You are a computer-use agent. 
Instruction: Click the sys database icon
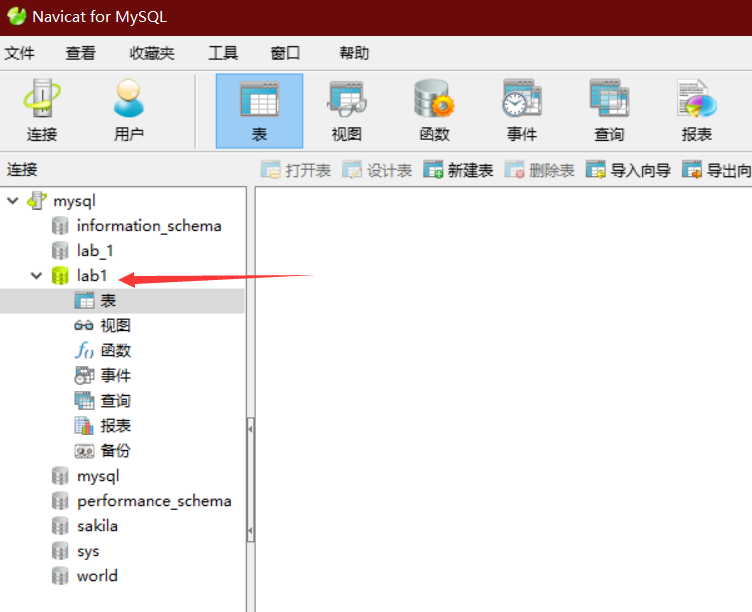pyautogui.click(x=60, y=551)
